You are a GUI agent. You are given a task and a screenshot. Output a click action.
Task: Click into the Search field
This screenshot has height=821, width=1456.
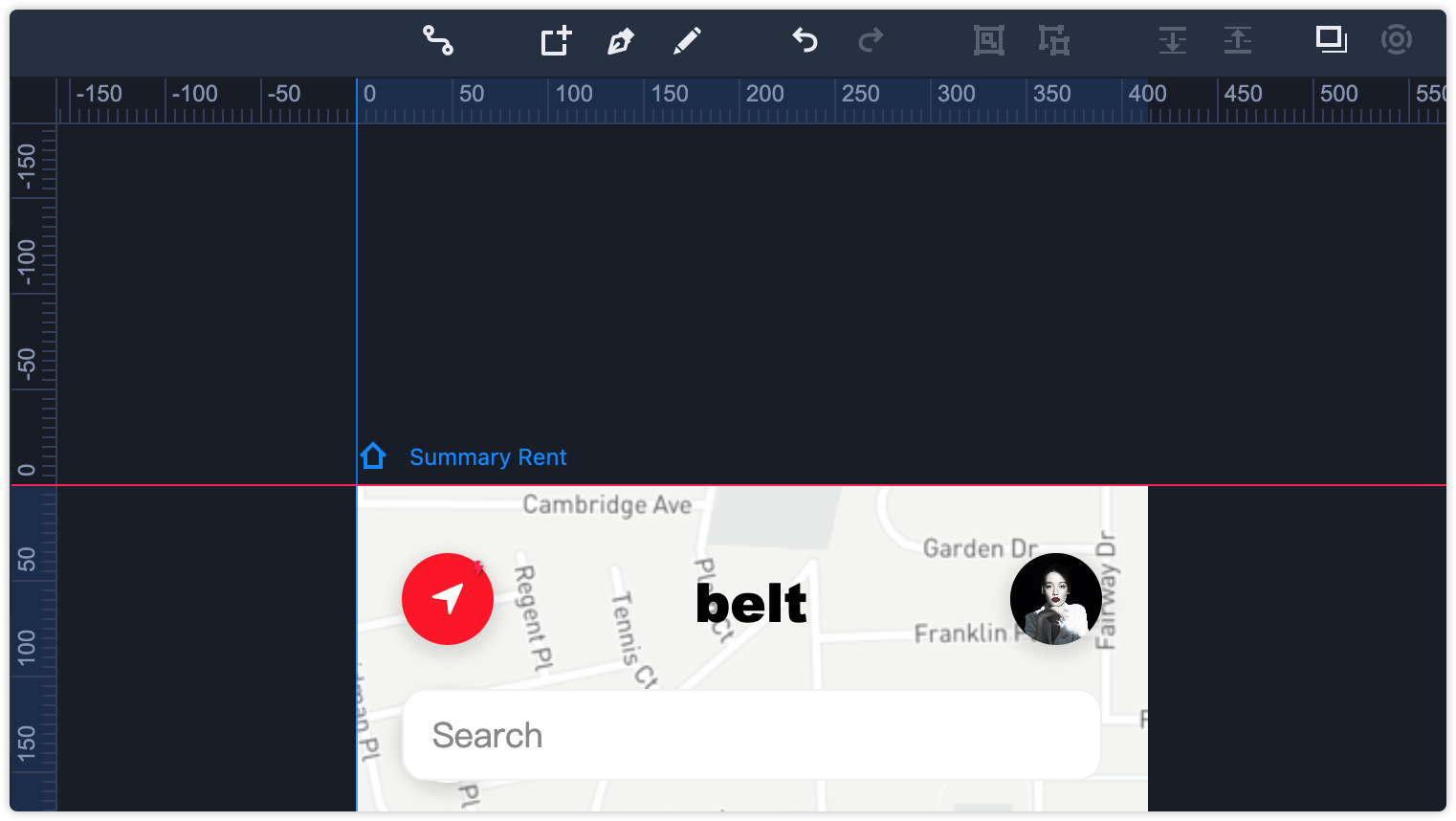click(751, 735)
